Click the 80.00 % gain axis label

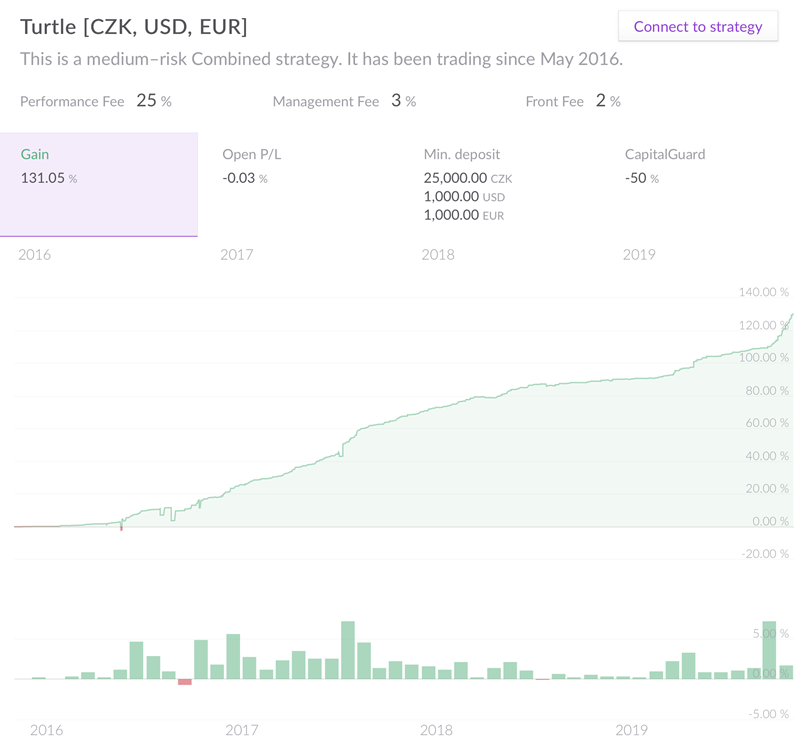tap(767, 390)
